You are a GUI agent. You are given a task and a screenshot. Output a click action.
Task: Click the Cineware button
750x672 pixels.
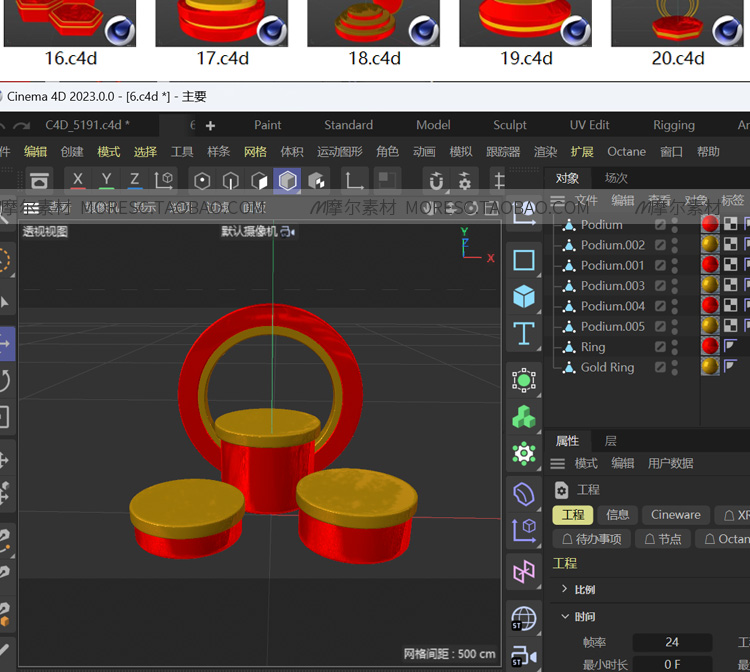tap(676, 515)
